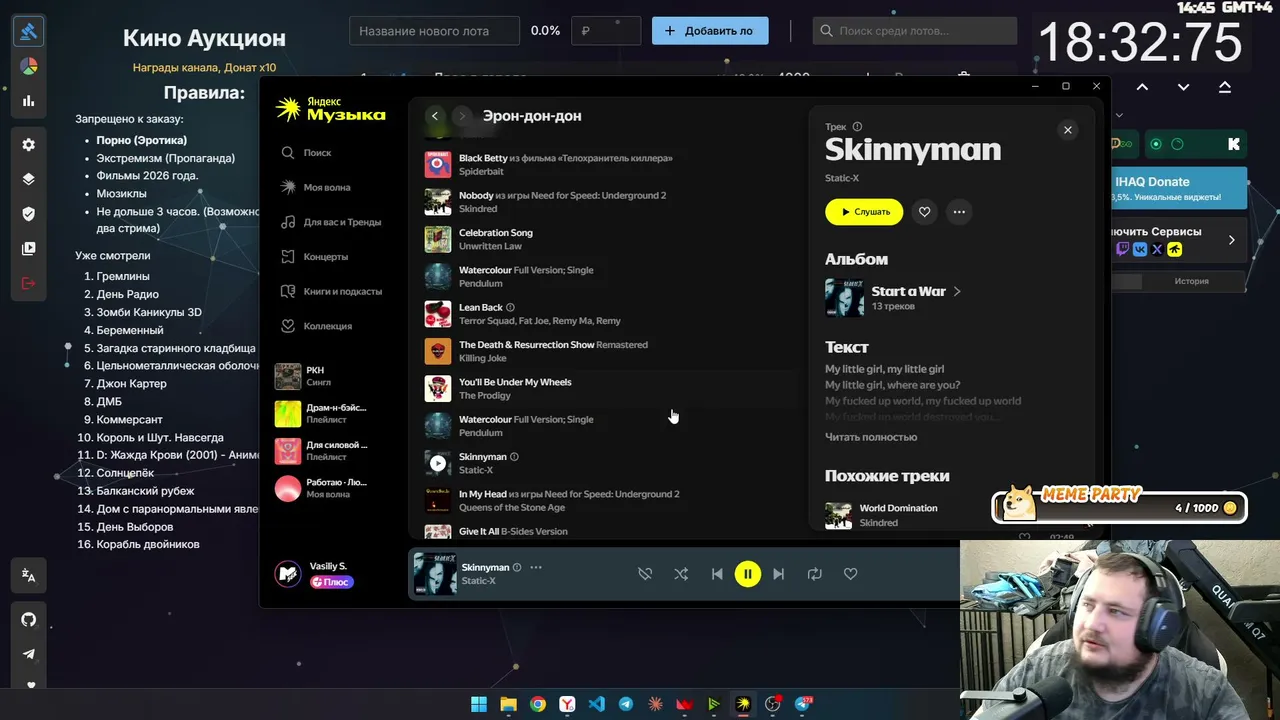Viewport: 1280px width, 720px height.
Task: Toggle the dislike button in the player bar
Action: coord(645,574)
